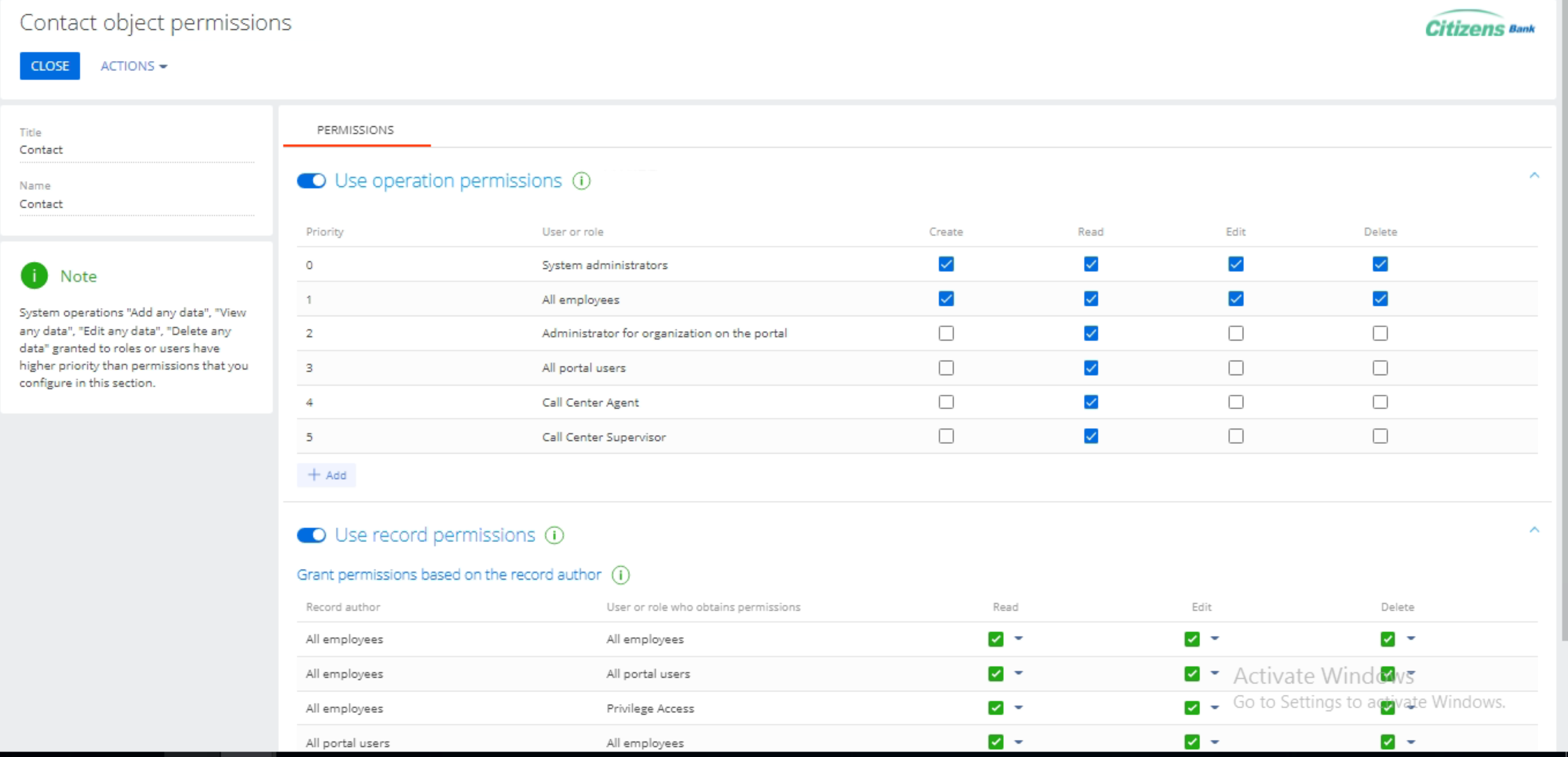Toggle Read checkbox for All employees to All employees record row
This screenshot has height=757, width=1568.
coord(995,639)
